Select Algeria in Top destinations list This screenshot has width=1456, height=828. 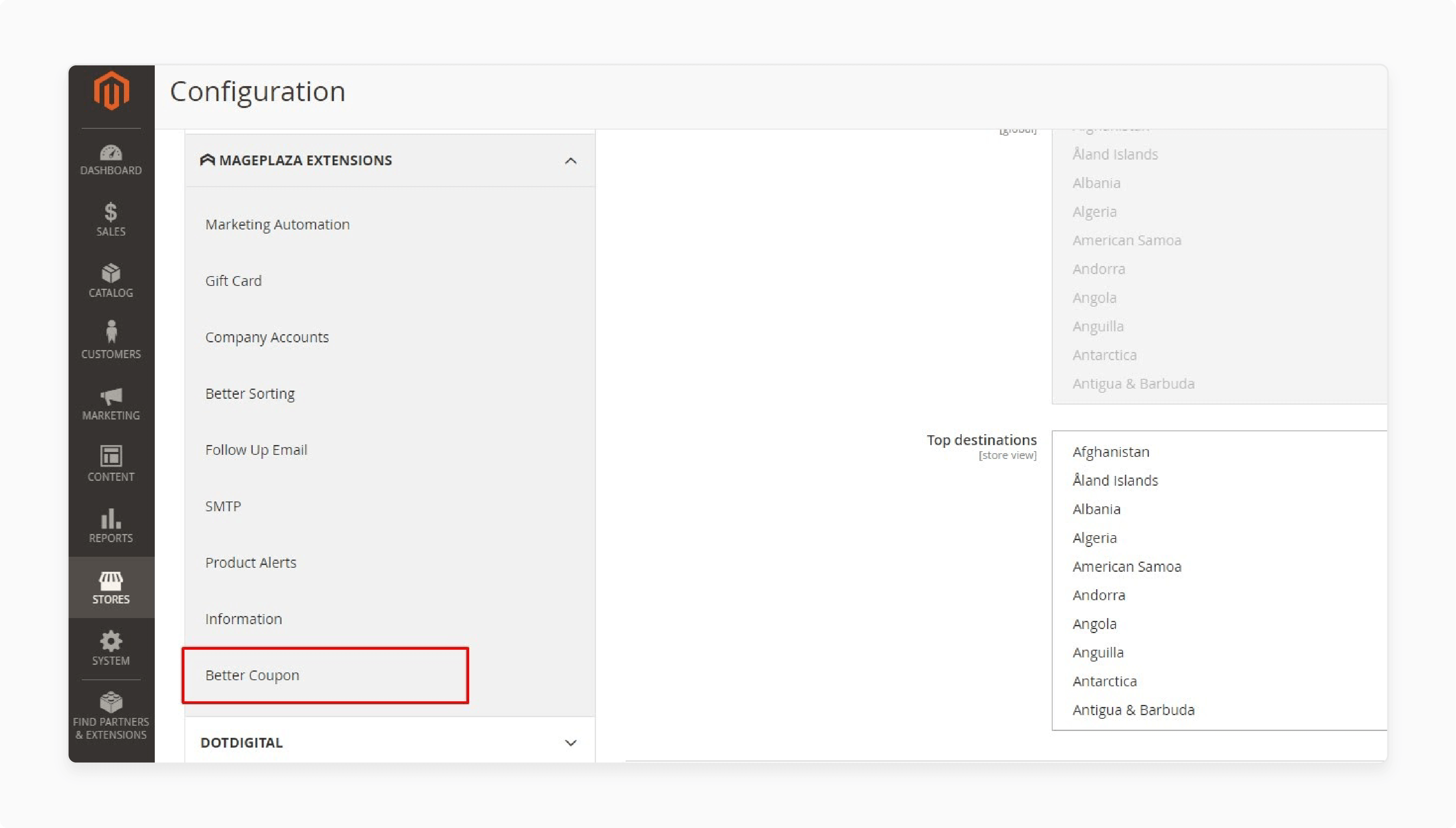point(1095,538)
